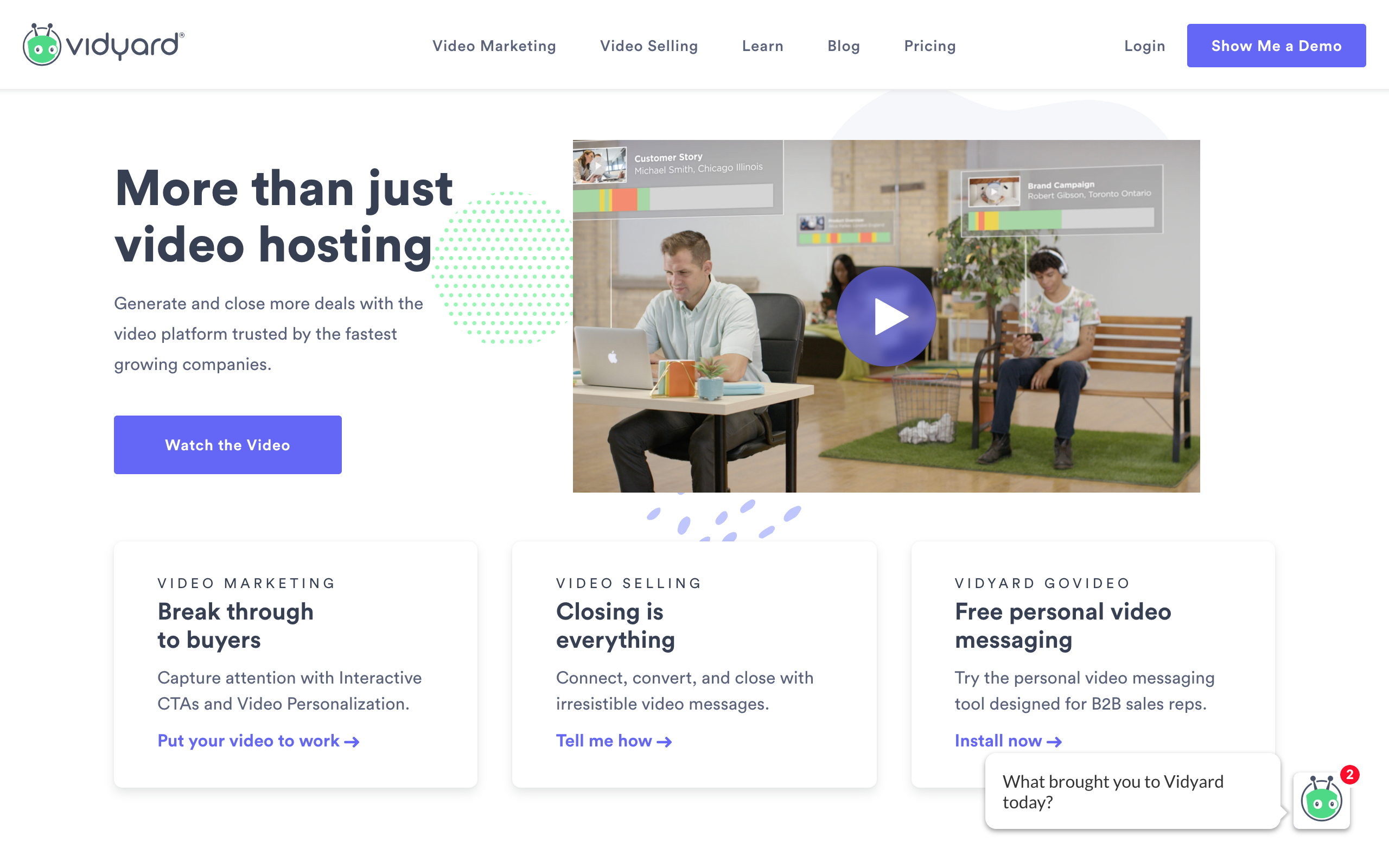
Task: Click the Login link
Action: click(1144, 46)
